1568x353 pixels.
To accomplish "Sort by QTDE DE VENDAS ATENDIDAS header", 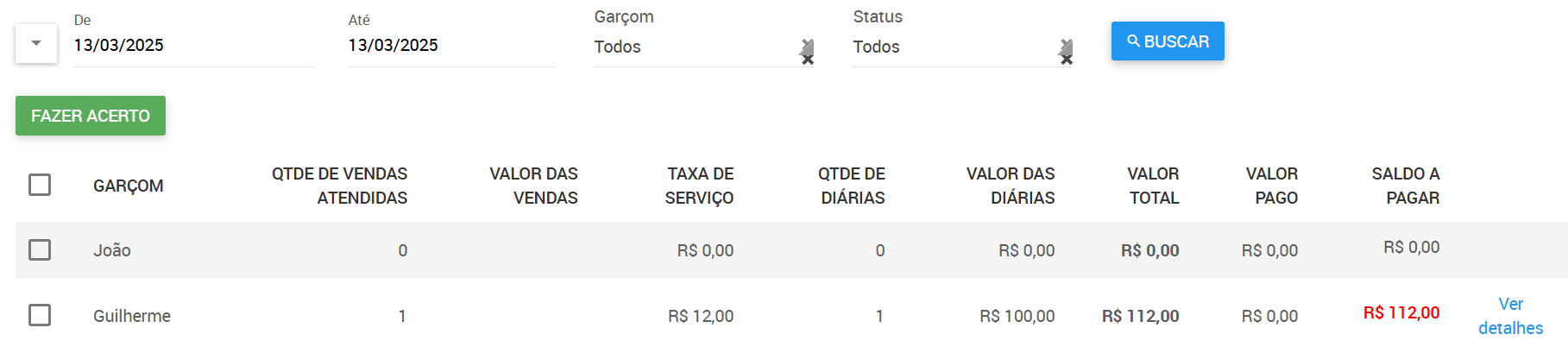I will coord(339,186).
